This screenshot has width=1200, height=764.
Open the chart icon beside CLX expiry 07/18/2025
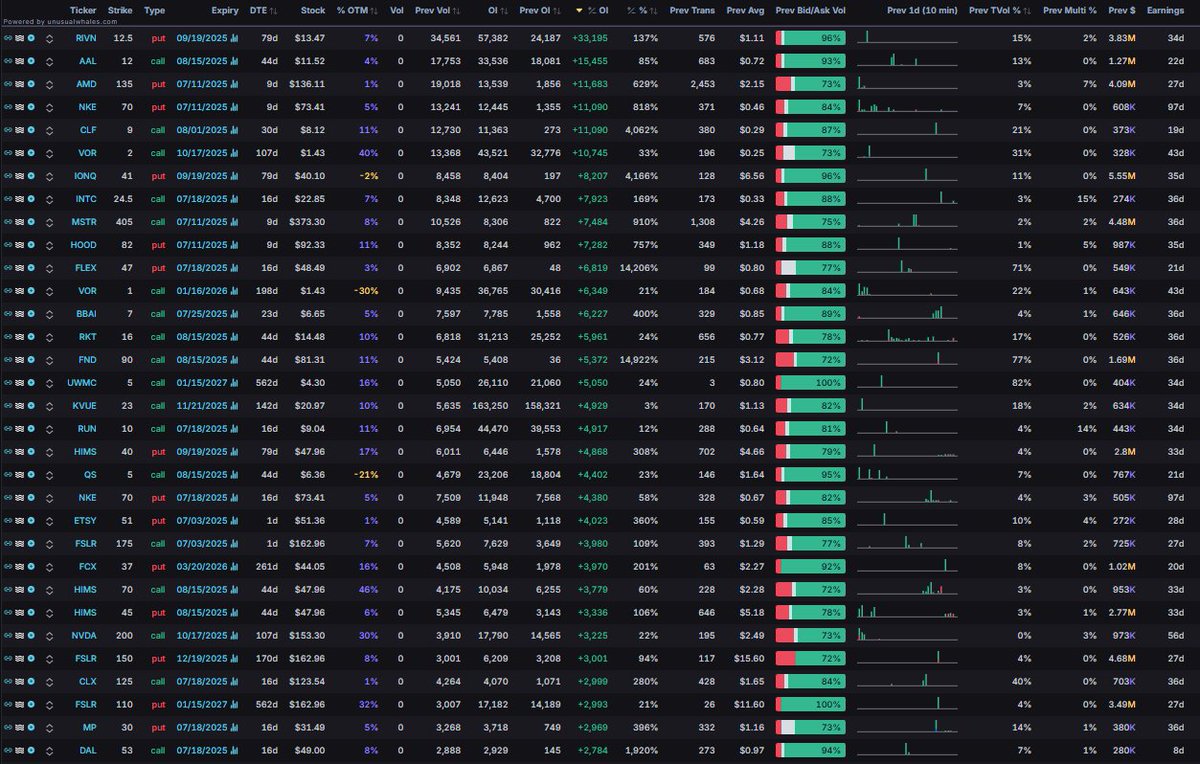pos(234,681)
